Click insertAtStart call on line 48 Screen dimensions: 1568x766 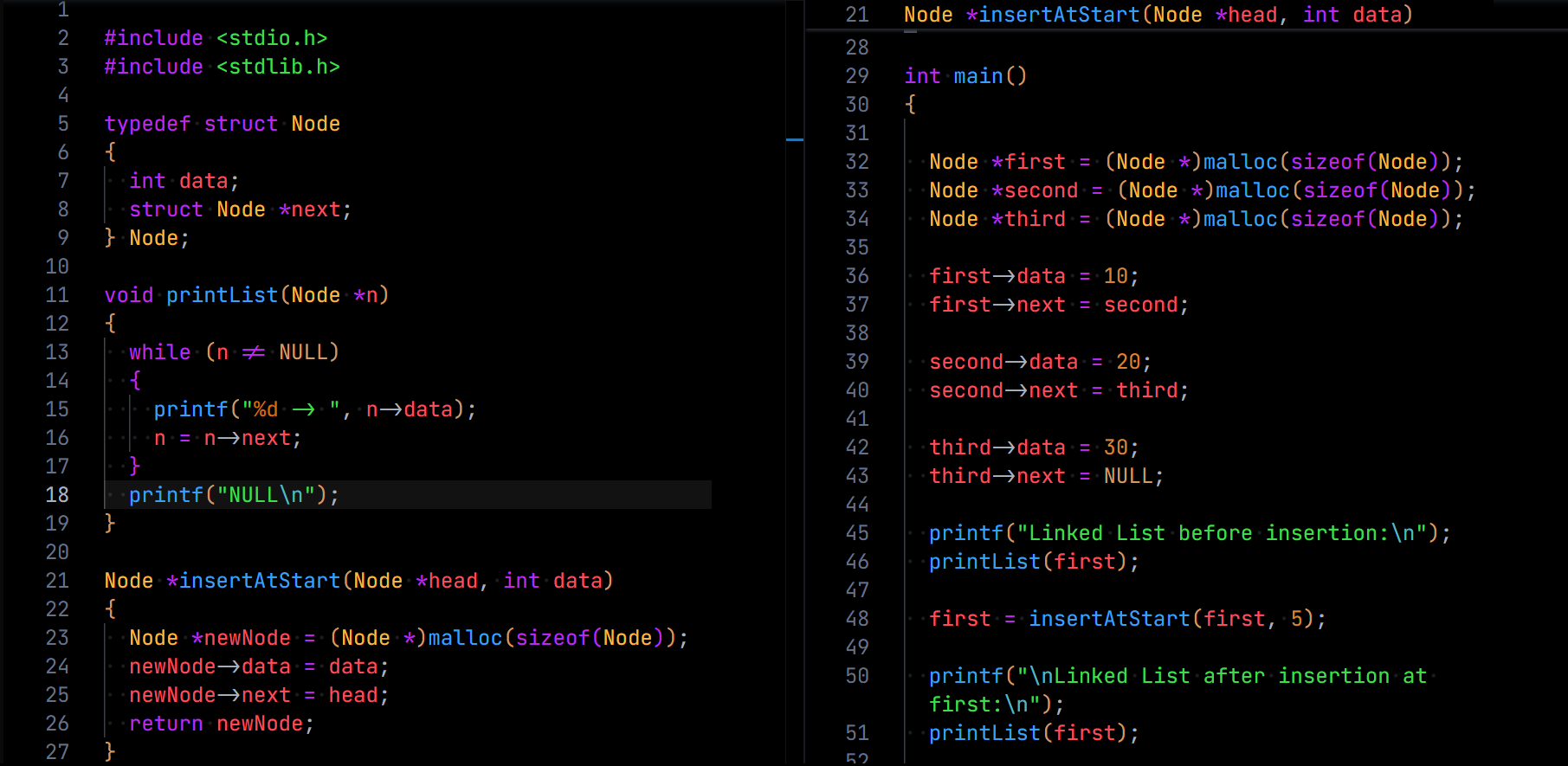click(x=1108, y=619)
